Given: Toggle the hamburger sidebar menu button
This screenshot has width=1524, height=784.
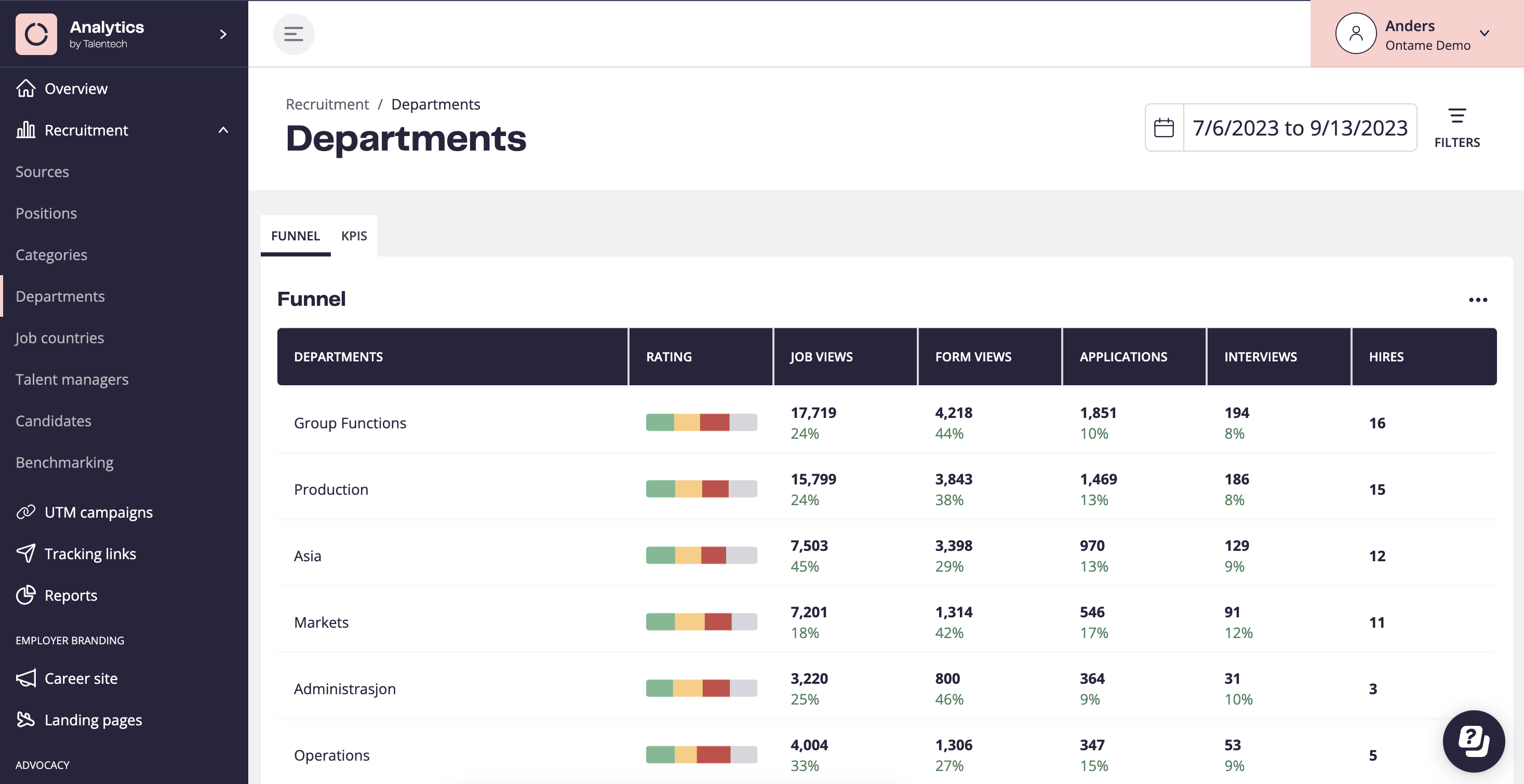Looking at the screenshot, I should (x=293, y=34).
